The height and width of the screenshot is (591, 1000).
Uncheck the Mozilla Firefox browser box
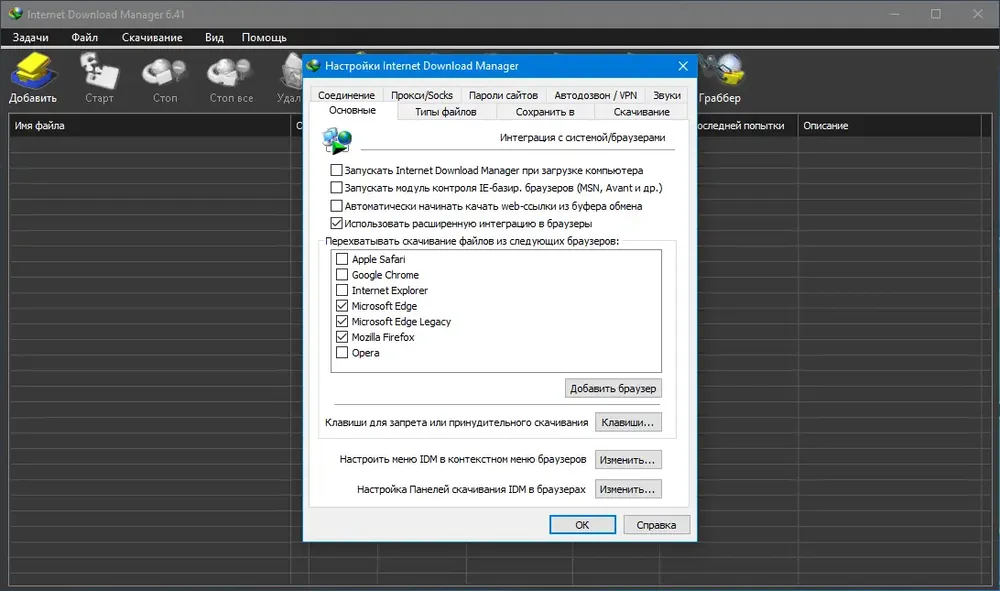(342, 337)
